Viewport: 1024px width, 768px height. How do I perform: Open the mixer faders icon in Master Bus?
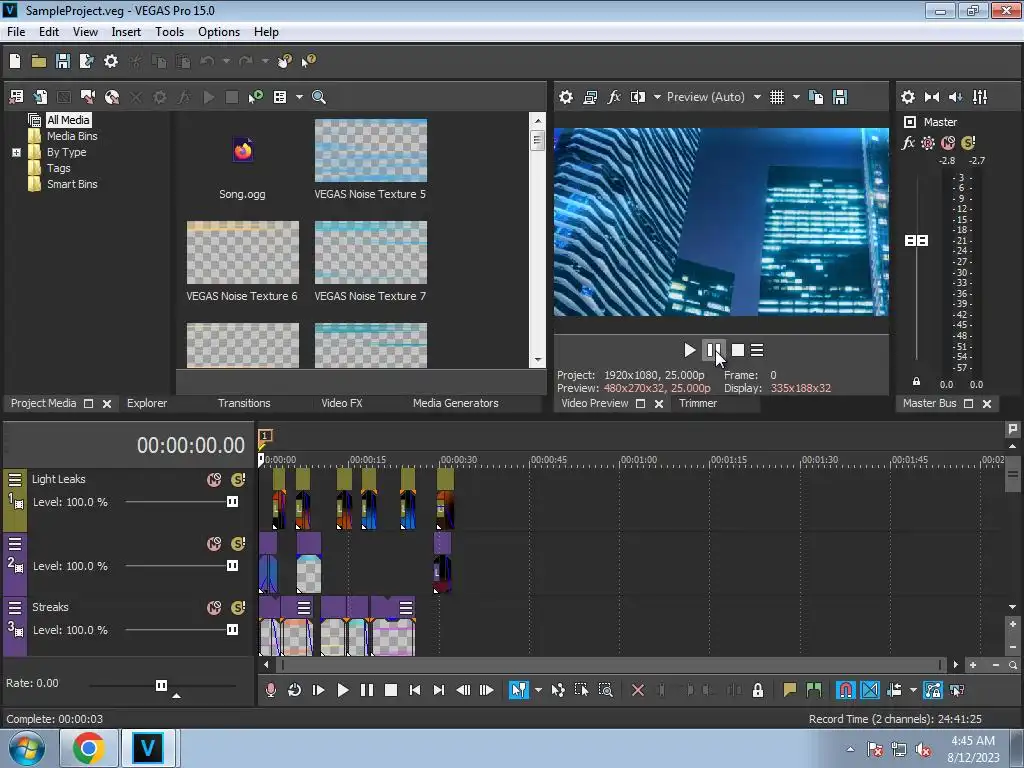[x=980, y=97]
